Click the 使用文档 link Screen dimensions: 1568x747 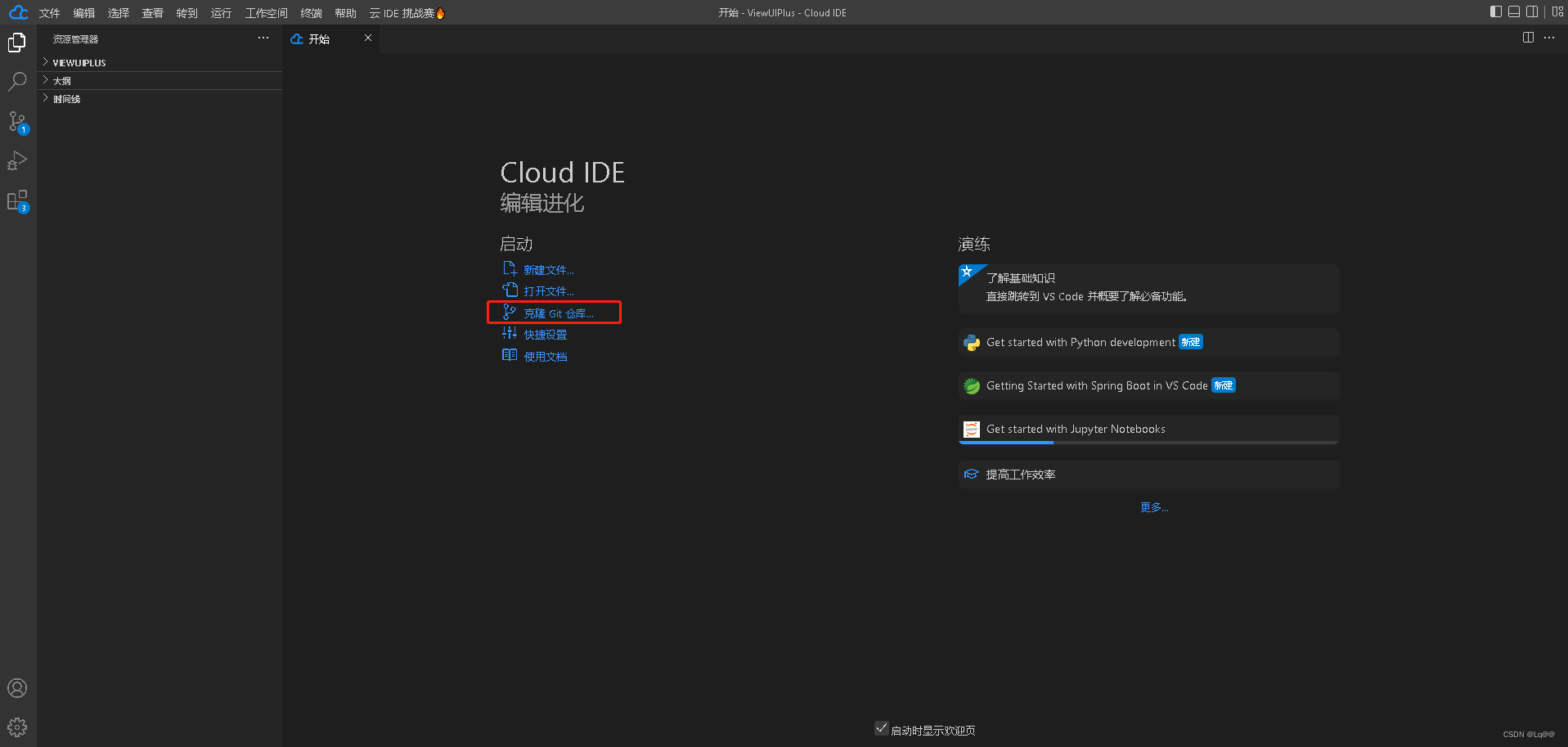tap(546, 357)
